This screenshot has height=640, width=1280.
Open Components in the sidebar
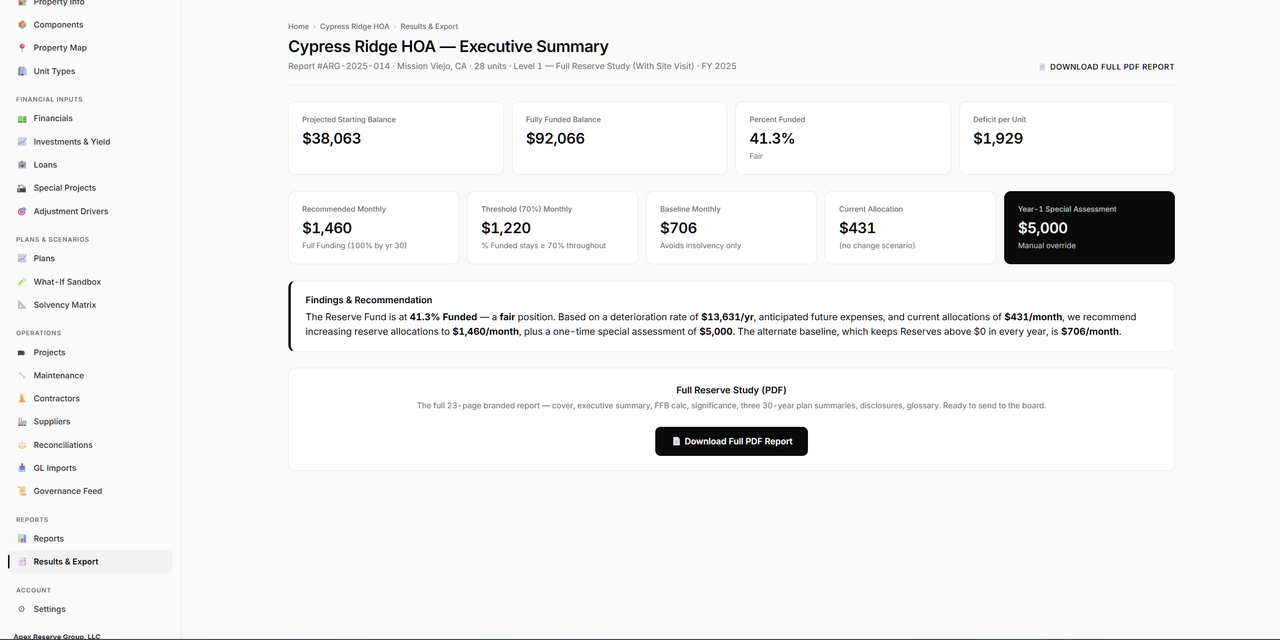click(90, 24)
